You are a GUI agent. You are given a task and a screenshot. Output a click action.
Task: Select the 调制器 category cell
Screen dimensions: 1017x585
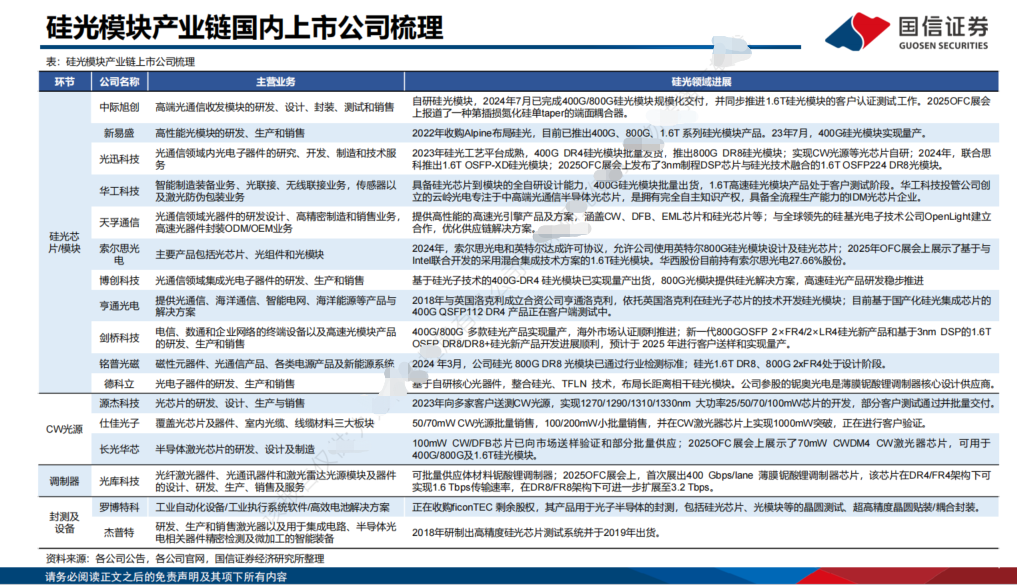click(64, 481)
